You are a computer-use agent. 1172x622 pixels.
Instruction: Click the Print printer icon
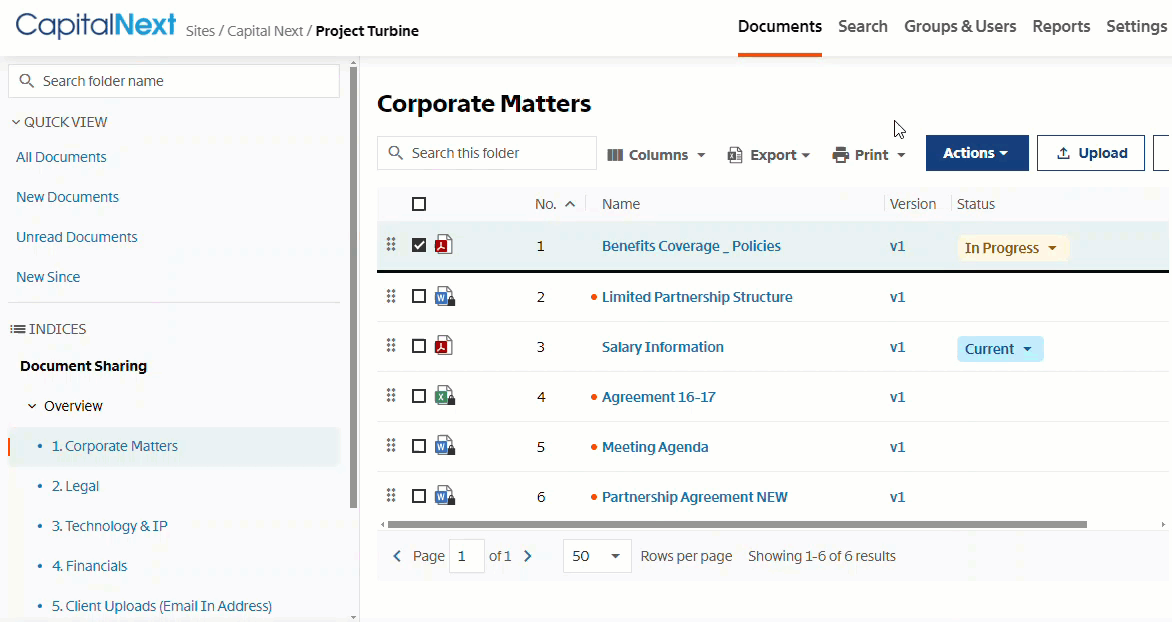coord(841,155)
